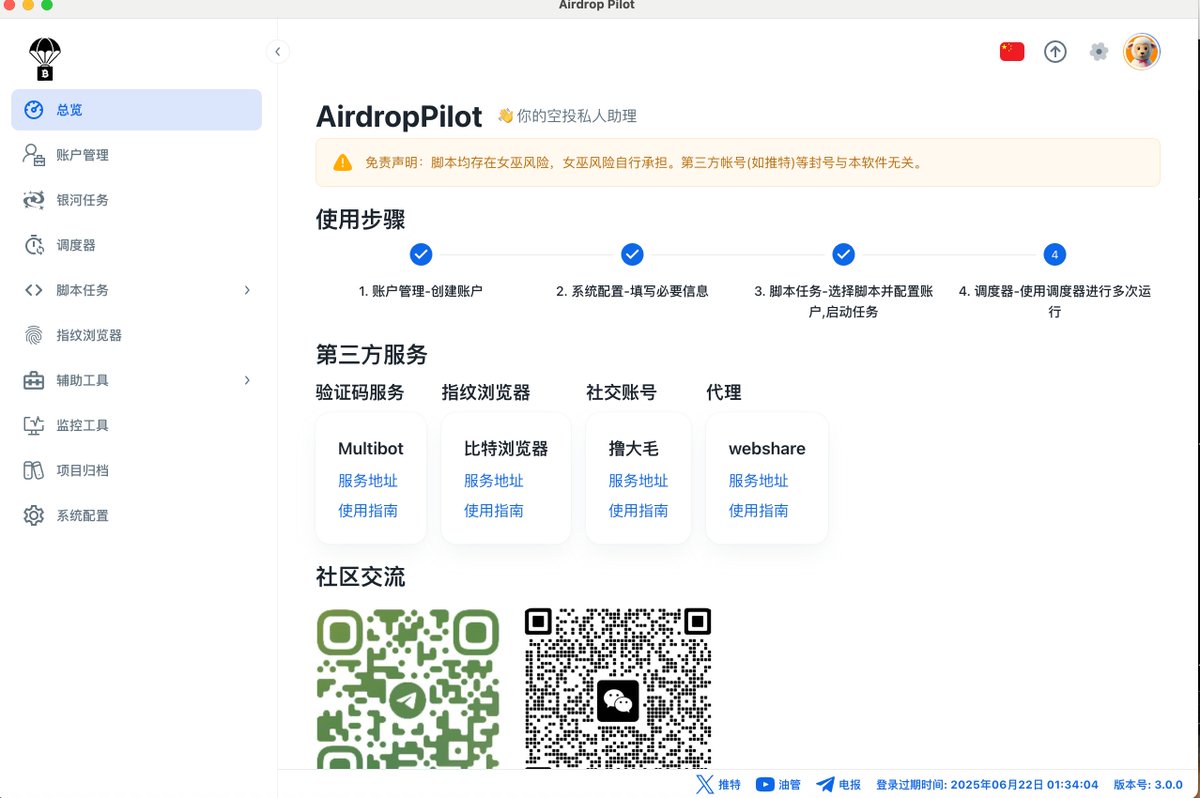Click the warning icon in the disclaimer banner
Screen dimensions: 1200x798
point(343,162)
